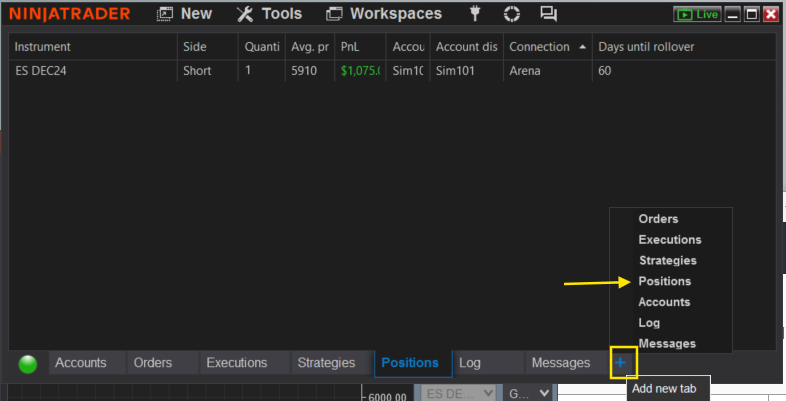Viewport: 786px width, 401px height.
Task: Minimize the NinjaTrader window
Action: [732, 14]
